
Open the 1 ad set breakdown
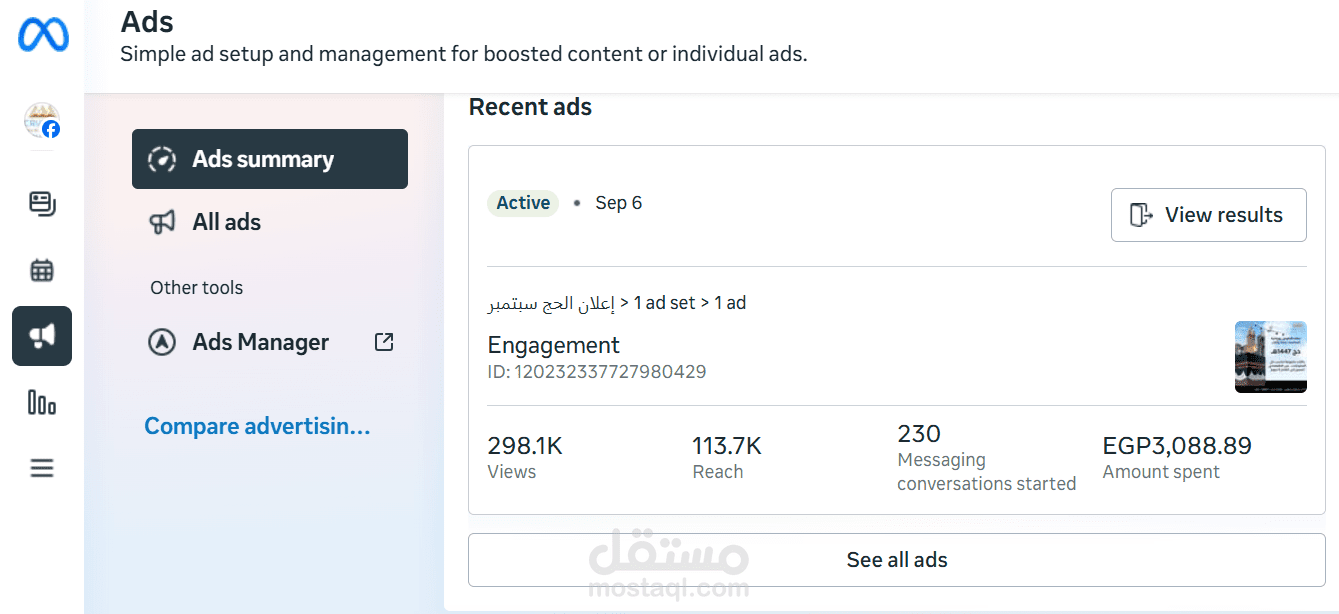coord(665,302)
